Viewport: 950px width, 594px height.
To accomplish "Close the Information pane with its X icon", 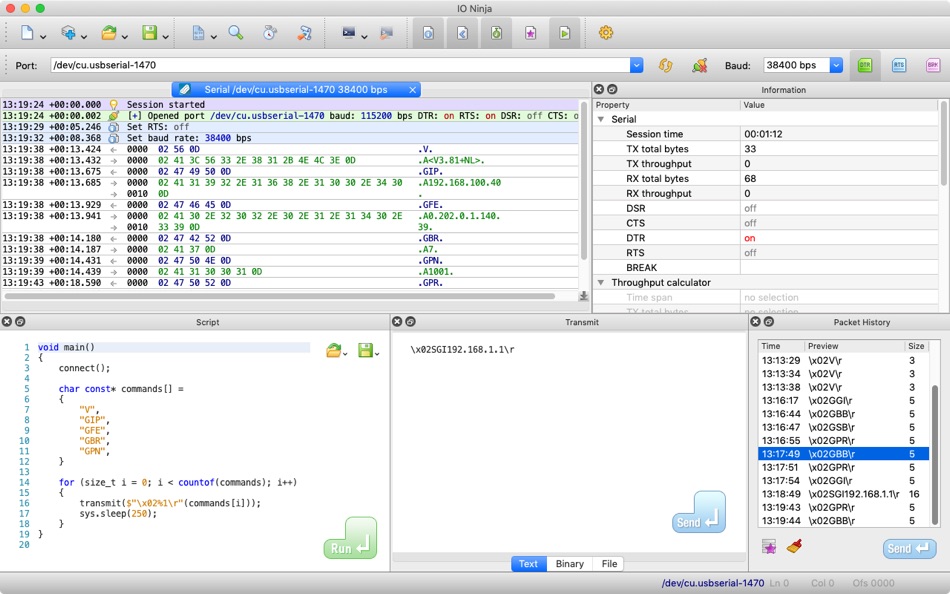I will click(x=599, y=89).
